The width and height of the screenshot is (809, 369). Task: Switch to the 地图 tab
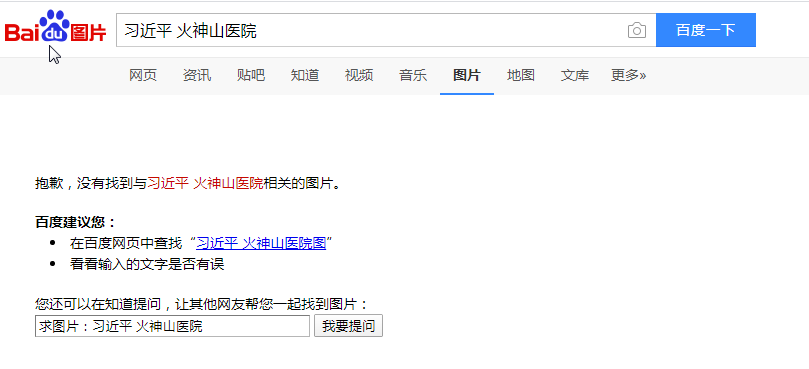tap(521, 75)
